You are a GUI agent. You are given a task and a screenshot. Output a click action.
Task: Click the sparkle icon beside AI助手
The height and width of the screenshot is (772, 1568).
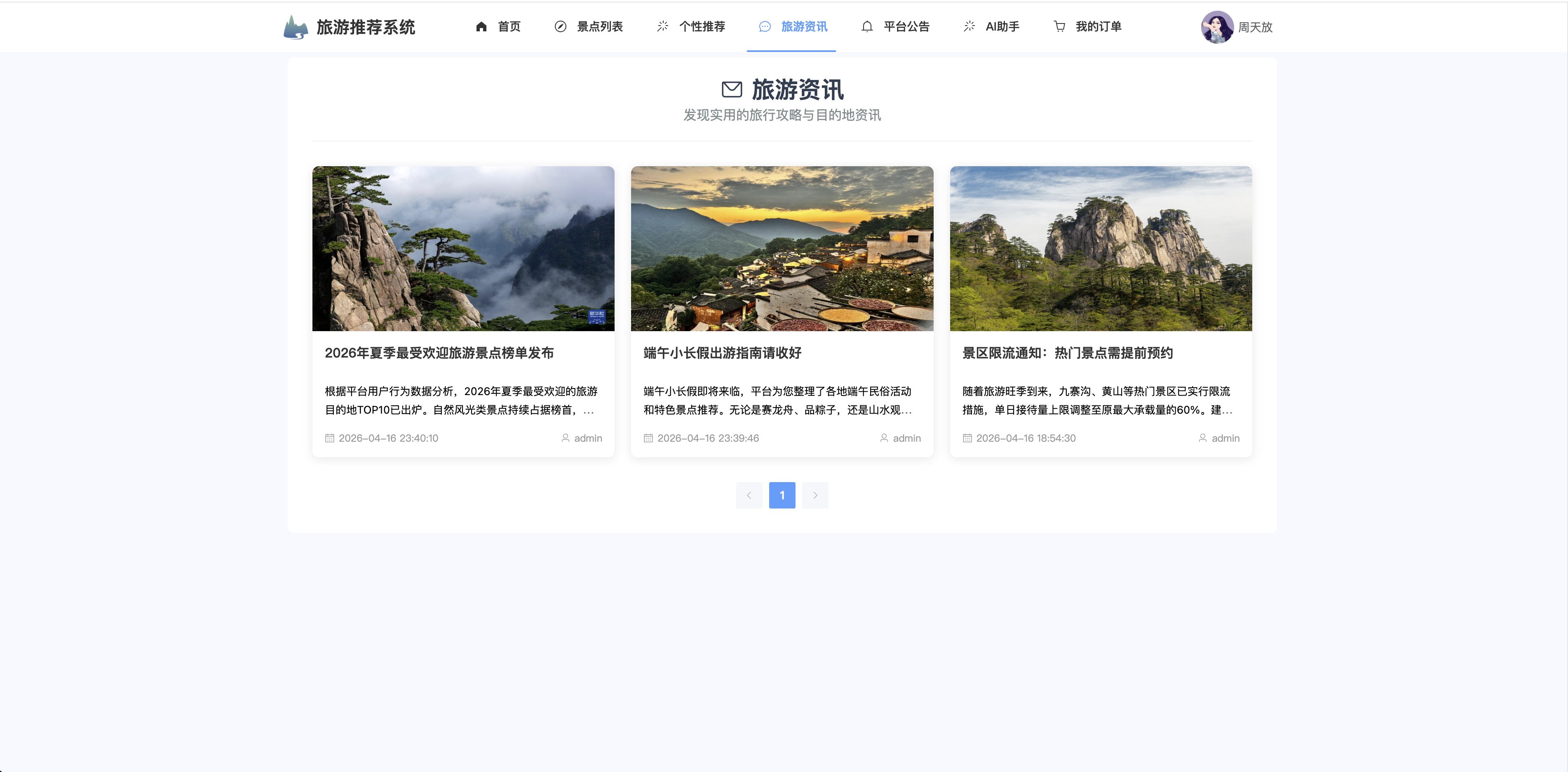[x=969, y=26]
